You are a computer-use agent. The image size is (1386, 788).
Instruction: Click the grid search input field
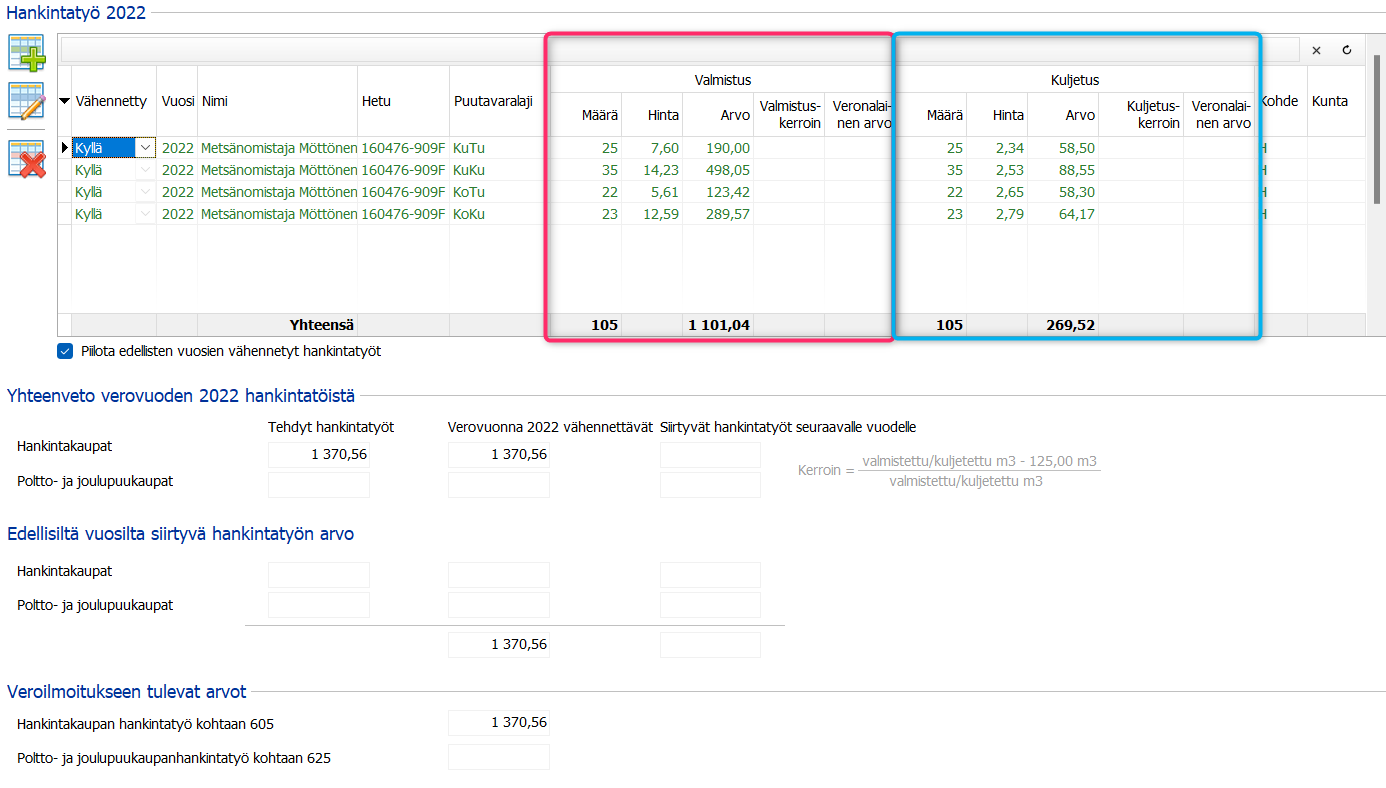pyautogui.click(x=679, y=50)
